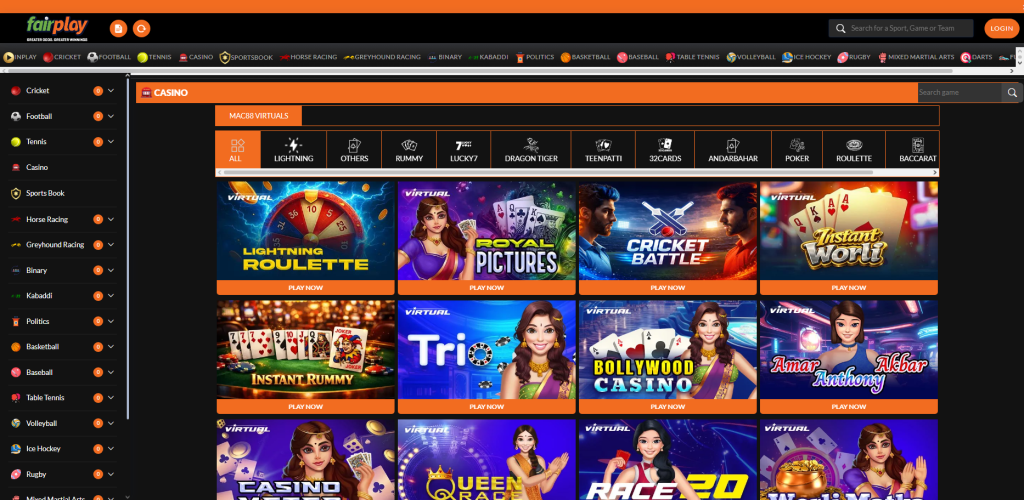Select the ALL games category
1024x500 pixels.
[x=238, y=150]
